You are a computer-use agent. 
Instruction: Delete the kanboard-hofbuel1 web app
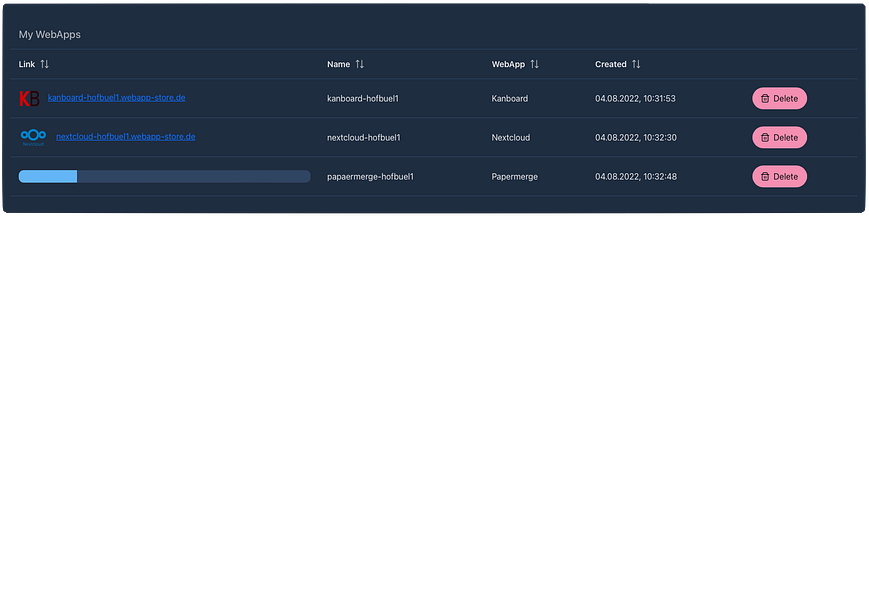pos(779,99)
